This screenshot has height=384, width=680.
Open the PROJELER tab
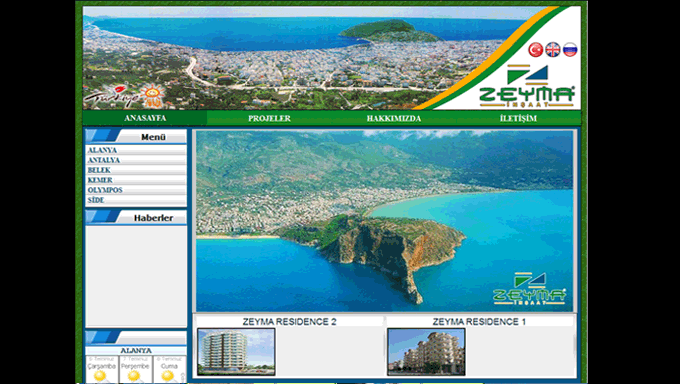click(x=269, y=118)
